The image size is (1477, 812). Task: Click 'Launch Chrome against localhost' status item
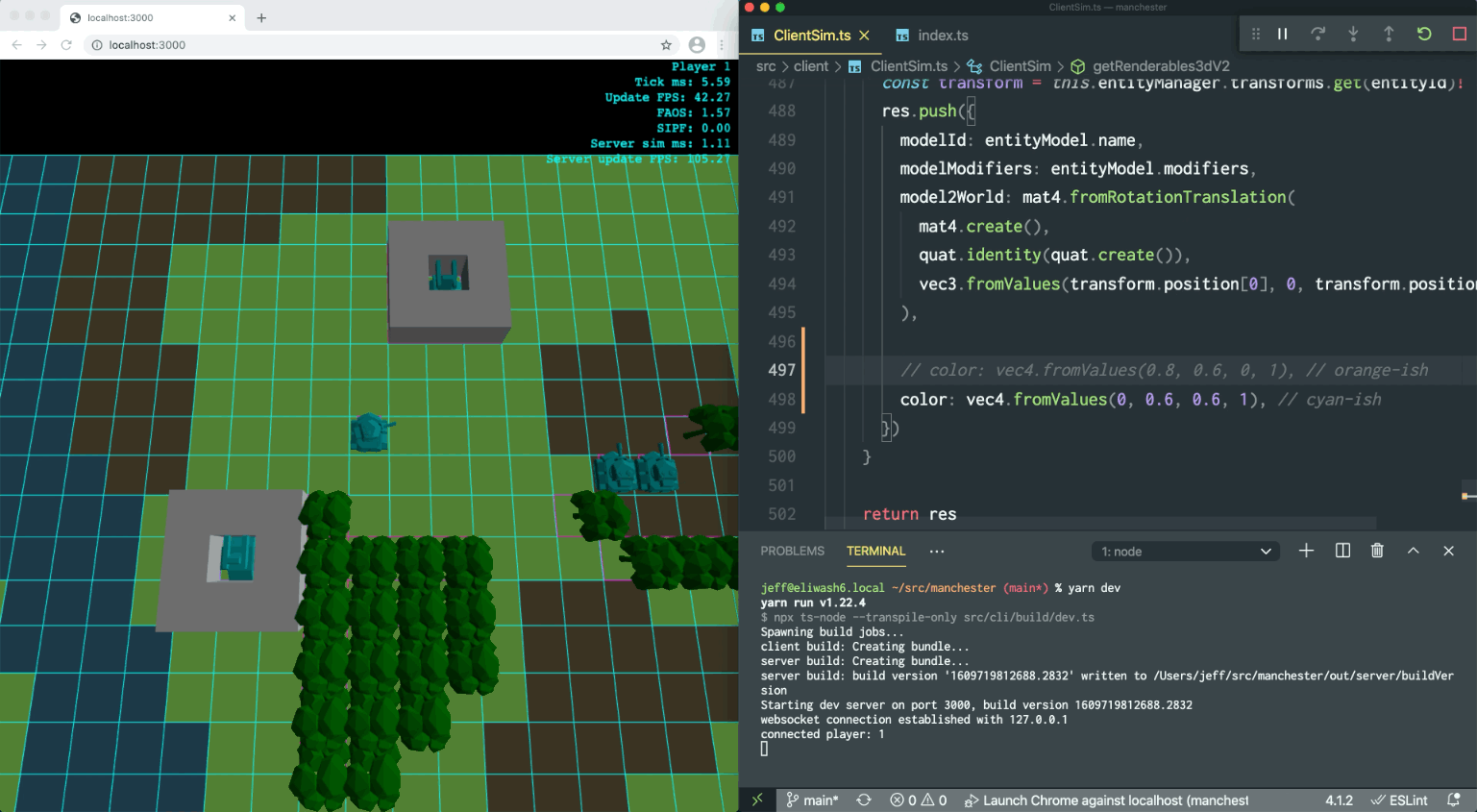click(x=1107, y=800)
